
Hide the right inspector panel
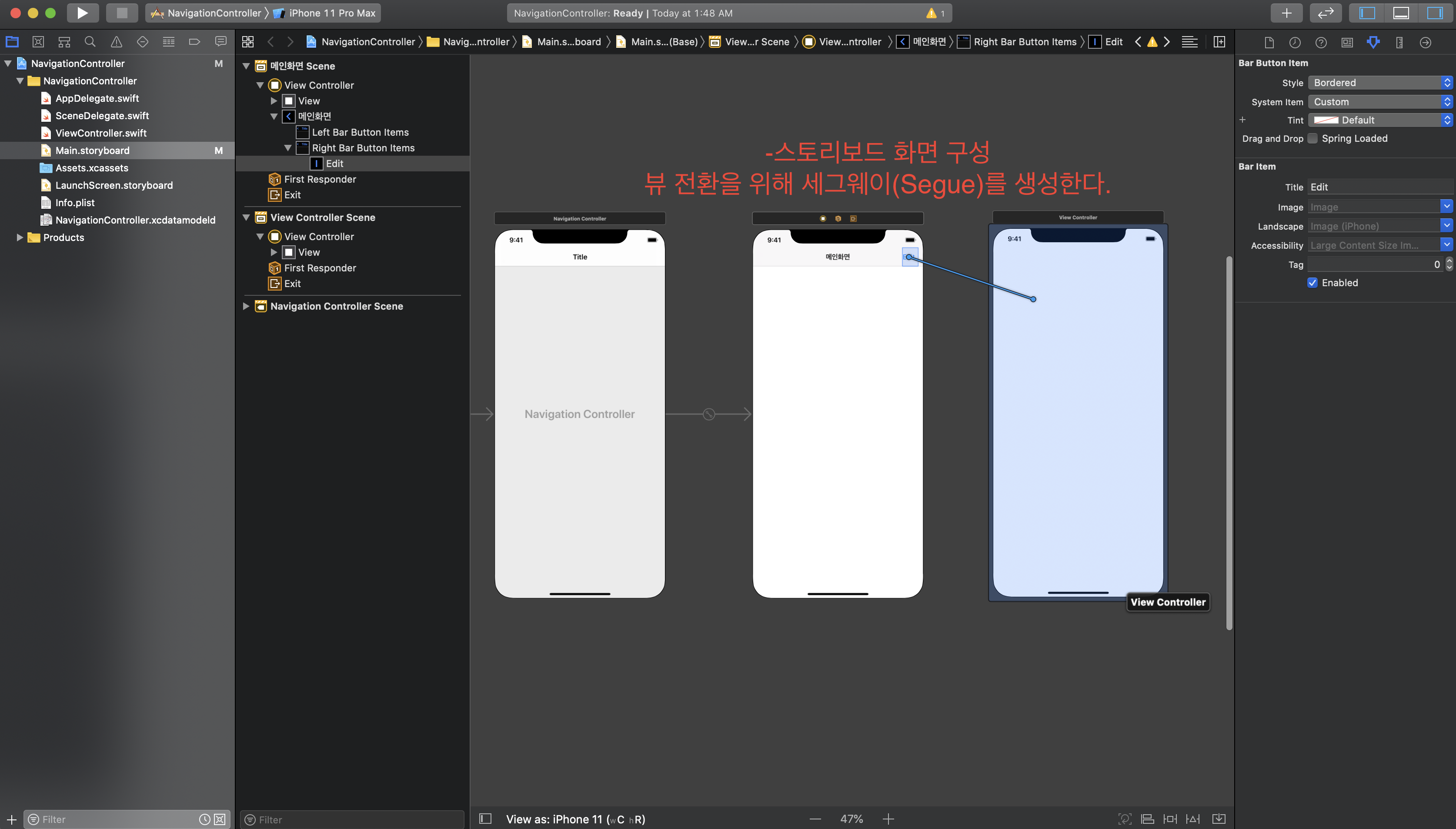tap(1434, 13)
